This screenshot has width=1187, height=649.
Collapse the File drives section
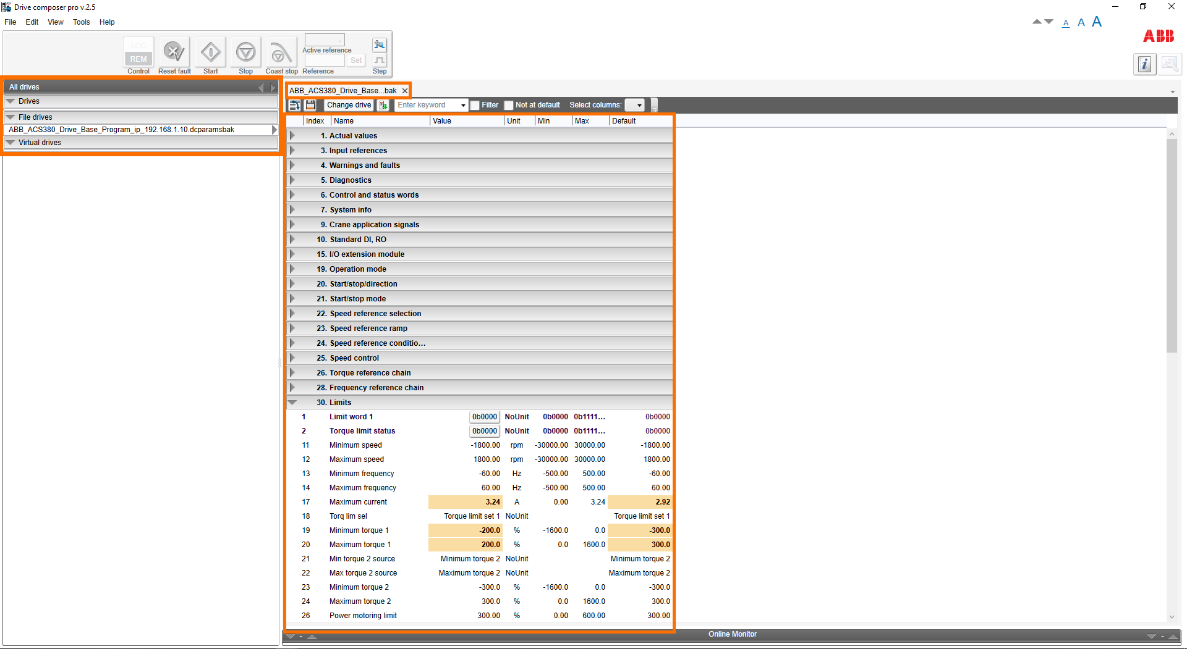11,117
